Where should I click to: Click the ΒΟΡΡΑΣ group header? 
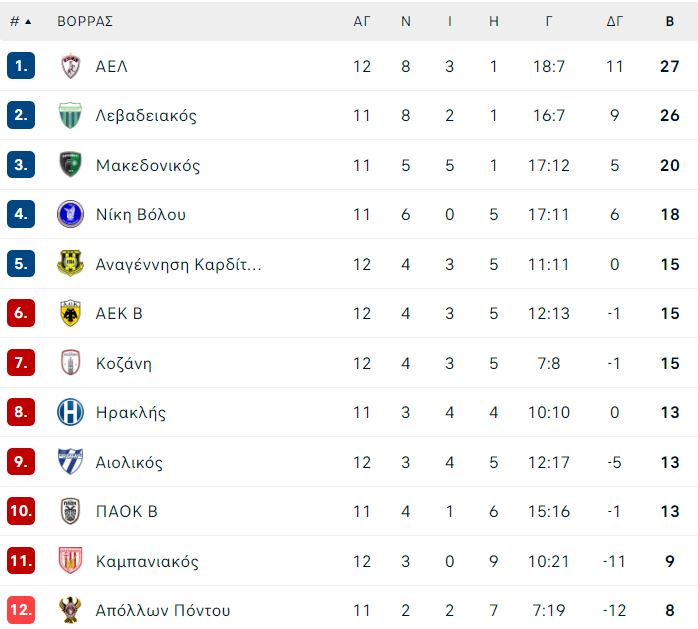pos(85,21)
